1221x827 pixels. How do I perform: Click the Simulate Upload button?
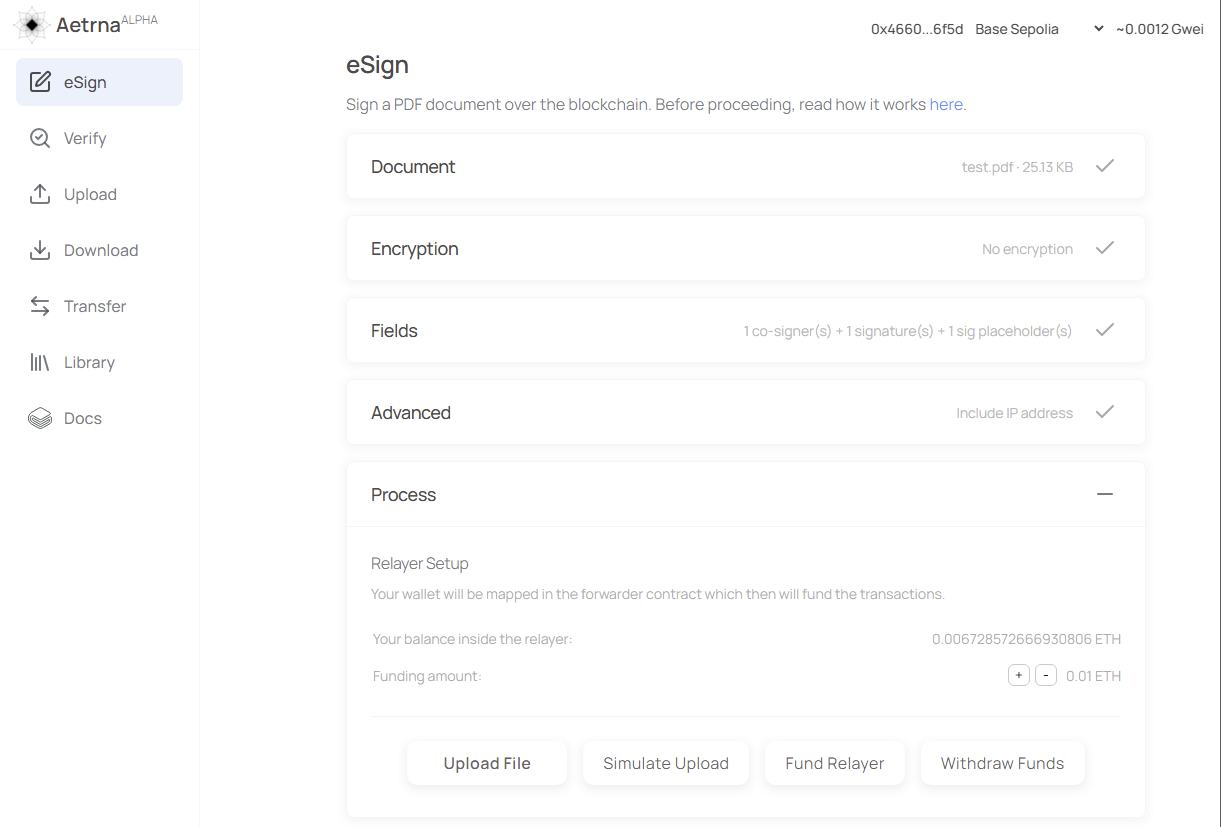click(x=665, y=763)
